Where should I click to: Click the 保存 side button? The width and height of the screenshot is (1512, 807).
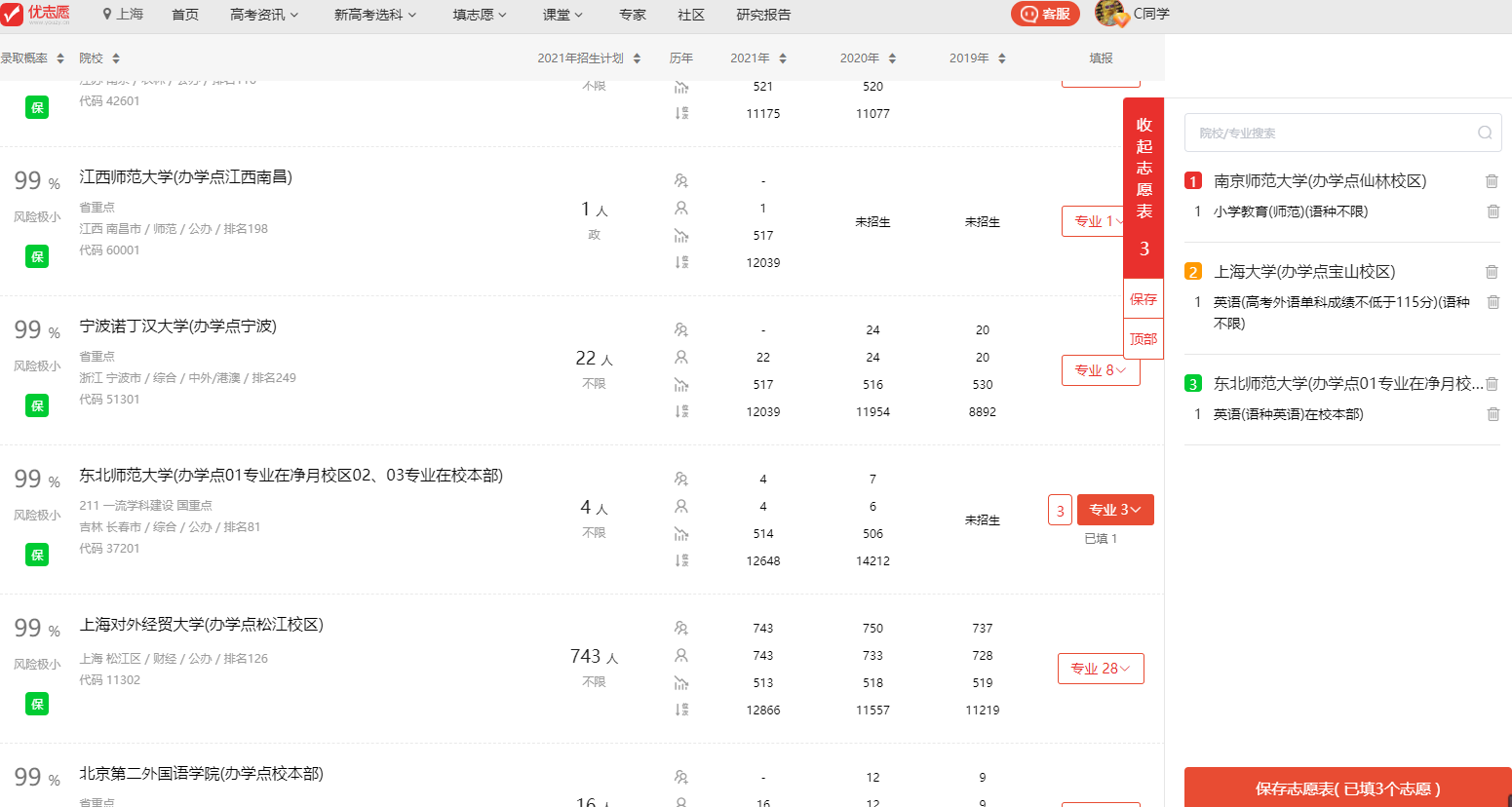[1144, 299]
